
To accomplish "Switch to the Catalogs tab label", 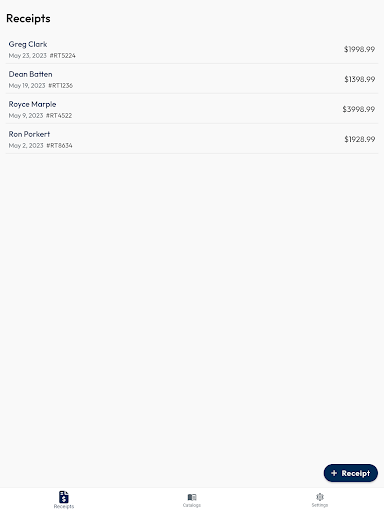I will [192, 505].
